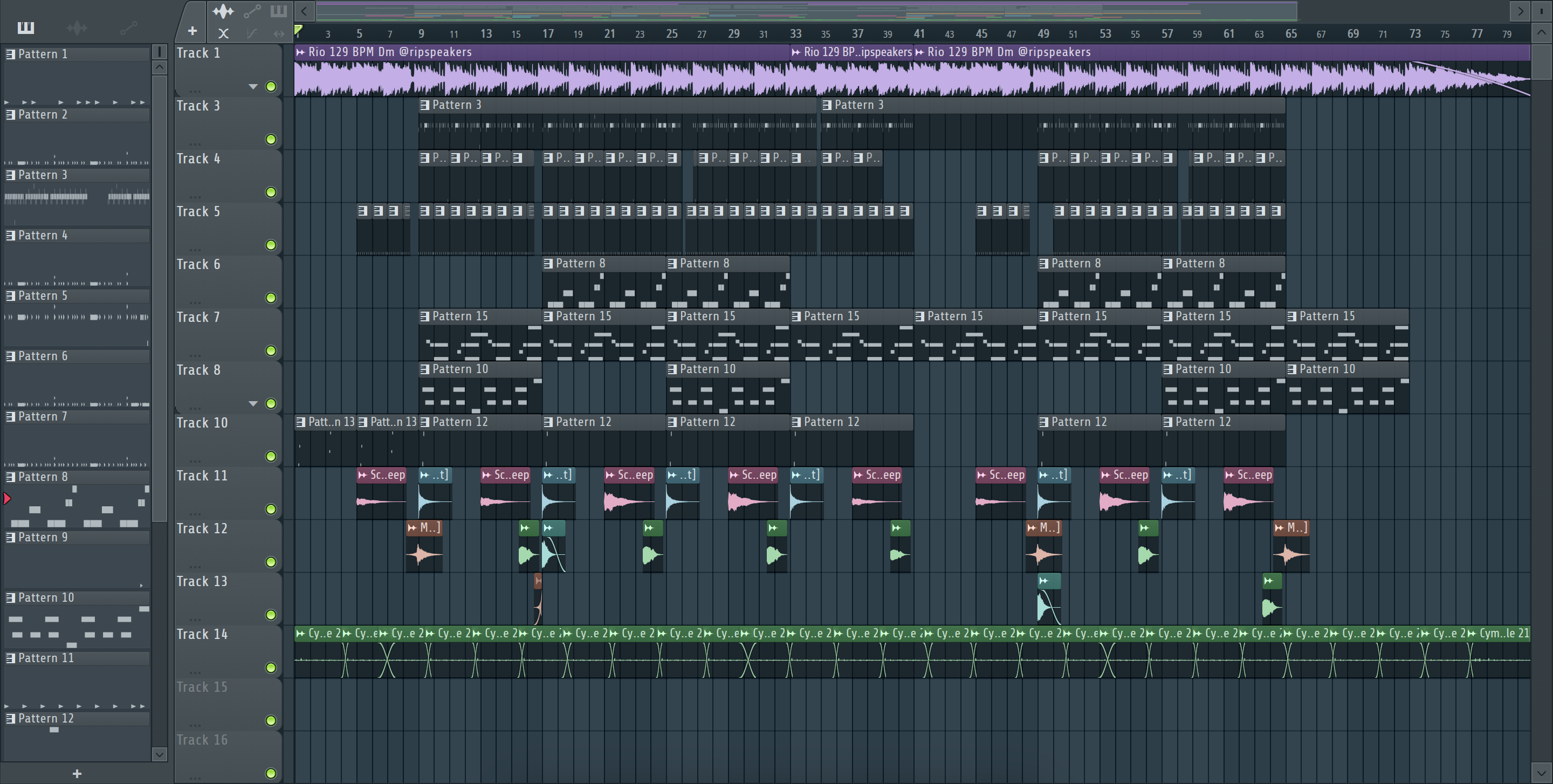Show patterns in the picker panel
The height and width of the screenshot is (784, 1553).
(x=26, y=27)
